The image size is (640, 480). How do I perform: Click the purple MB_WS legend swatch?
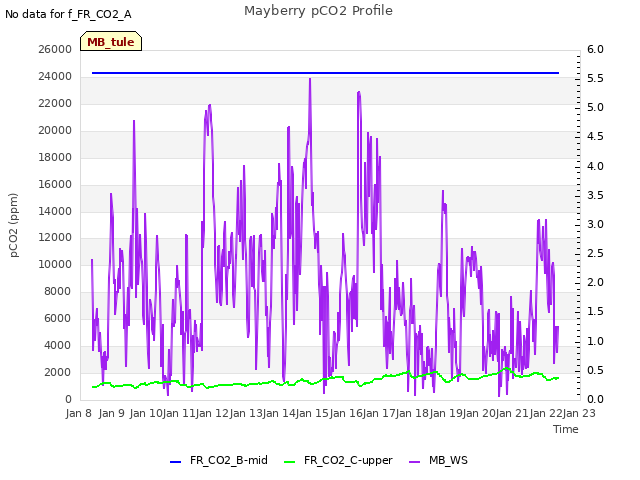coord(414,462)
